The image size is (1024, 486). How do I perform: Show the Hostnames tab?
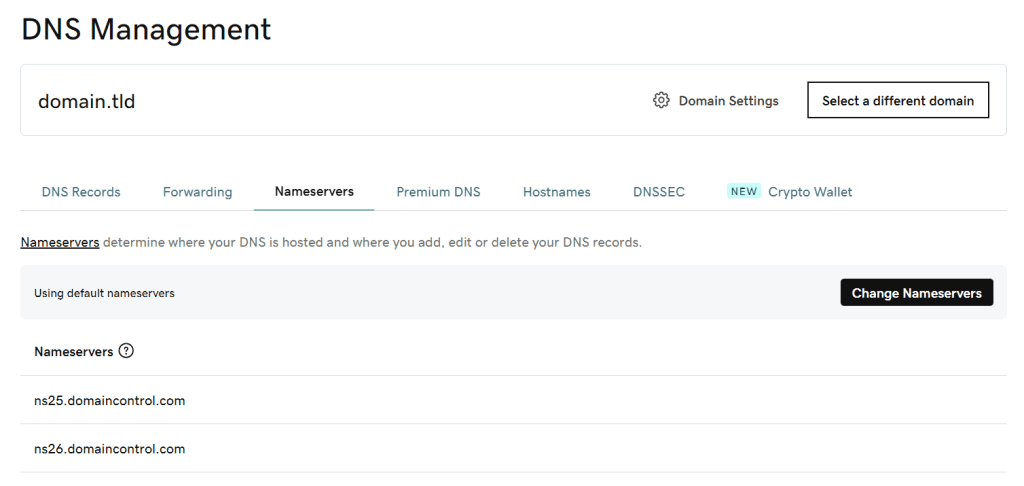556,192
